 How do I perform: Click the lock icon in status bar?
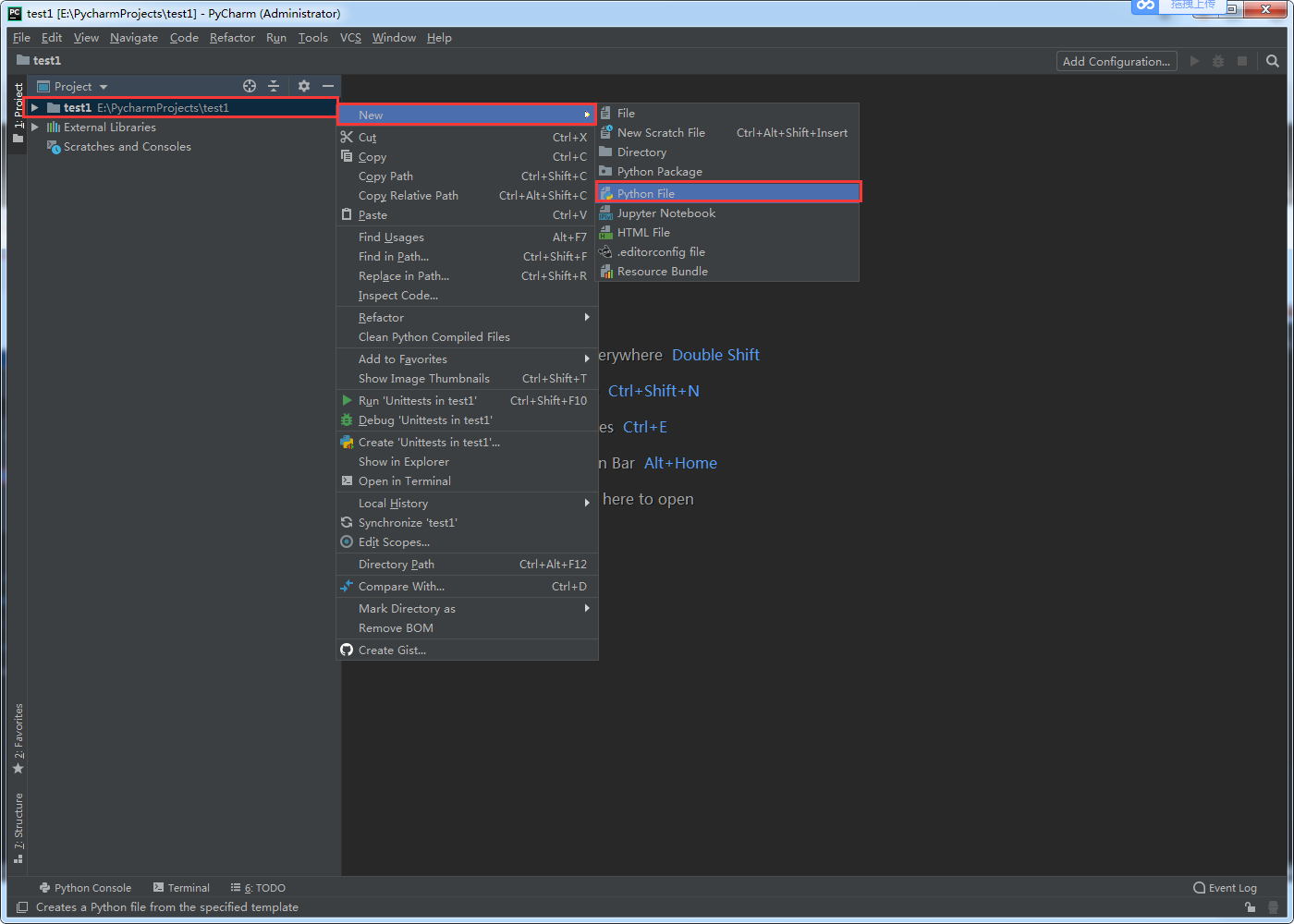(x=1250, y=907)
